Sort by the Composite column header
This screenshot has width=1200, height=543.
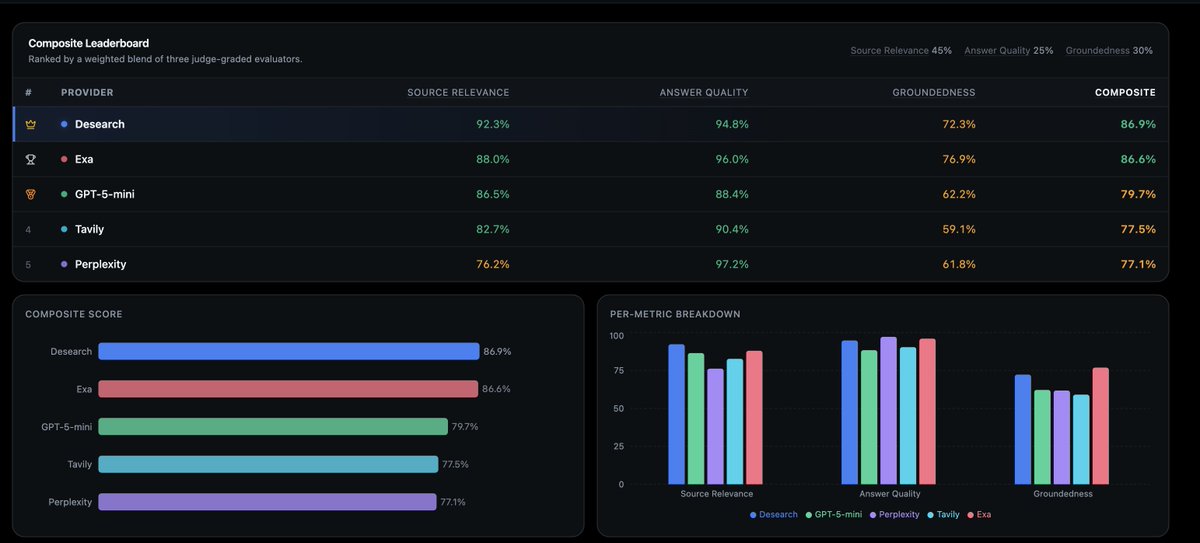click(x=1125, y=93)
